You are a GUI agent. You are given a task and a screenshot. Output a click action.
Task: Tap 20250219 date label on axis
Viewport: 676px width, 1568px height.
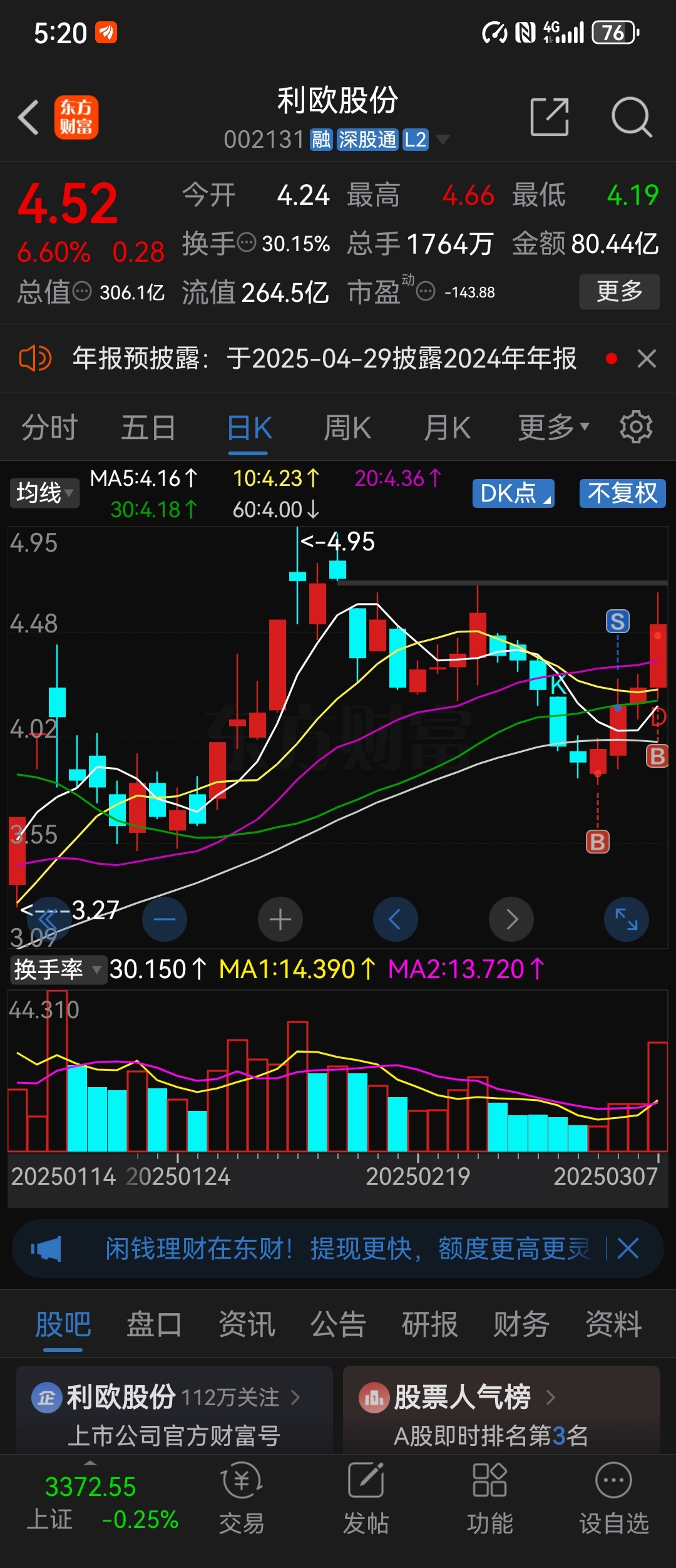tap(418, 1176)
